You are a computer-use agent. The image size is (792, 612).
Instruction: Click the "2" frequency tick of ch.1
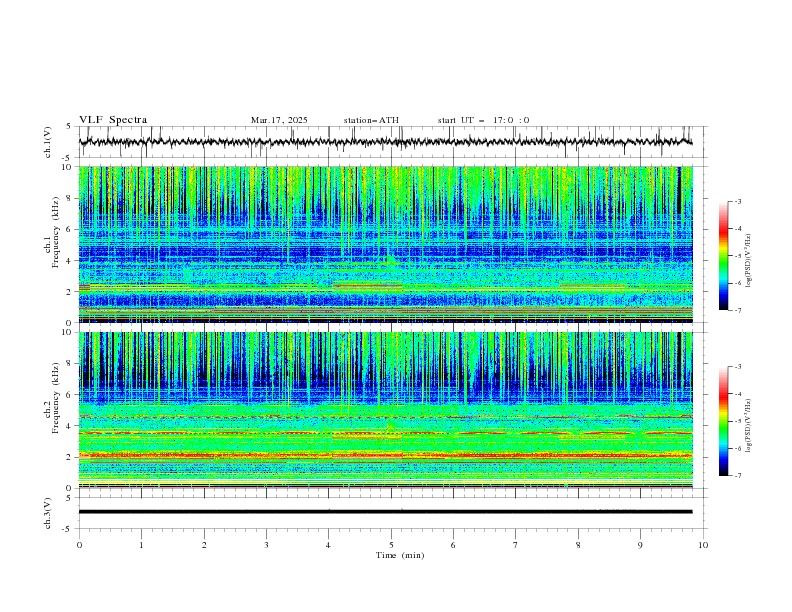click(x=70, y=292)
